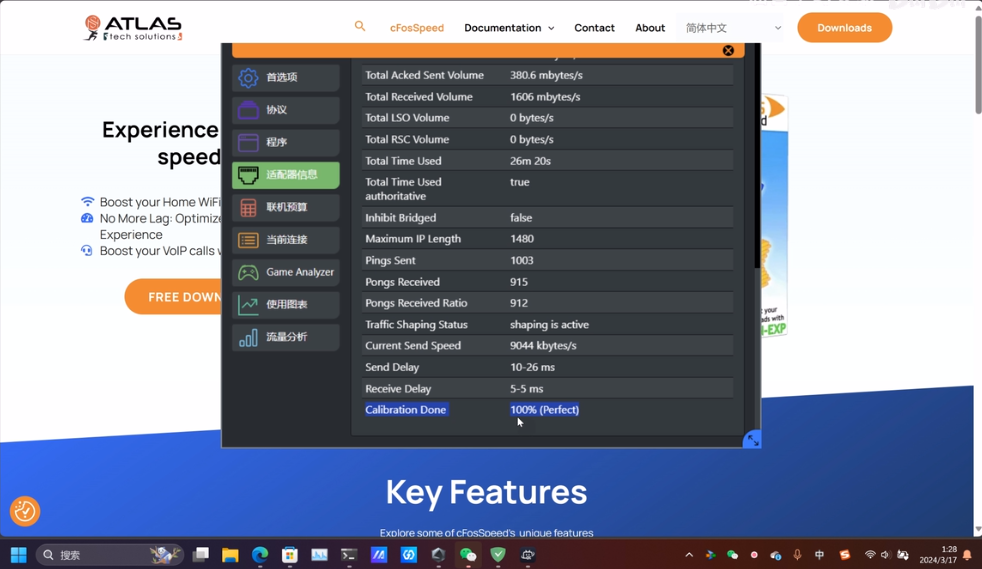Click the microphone tray icon
This screenshot has height=569, width=982.
[x=797, y=555]
